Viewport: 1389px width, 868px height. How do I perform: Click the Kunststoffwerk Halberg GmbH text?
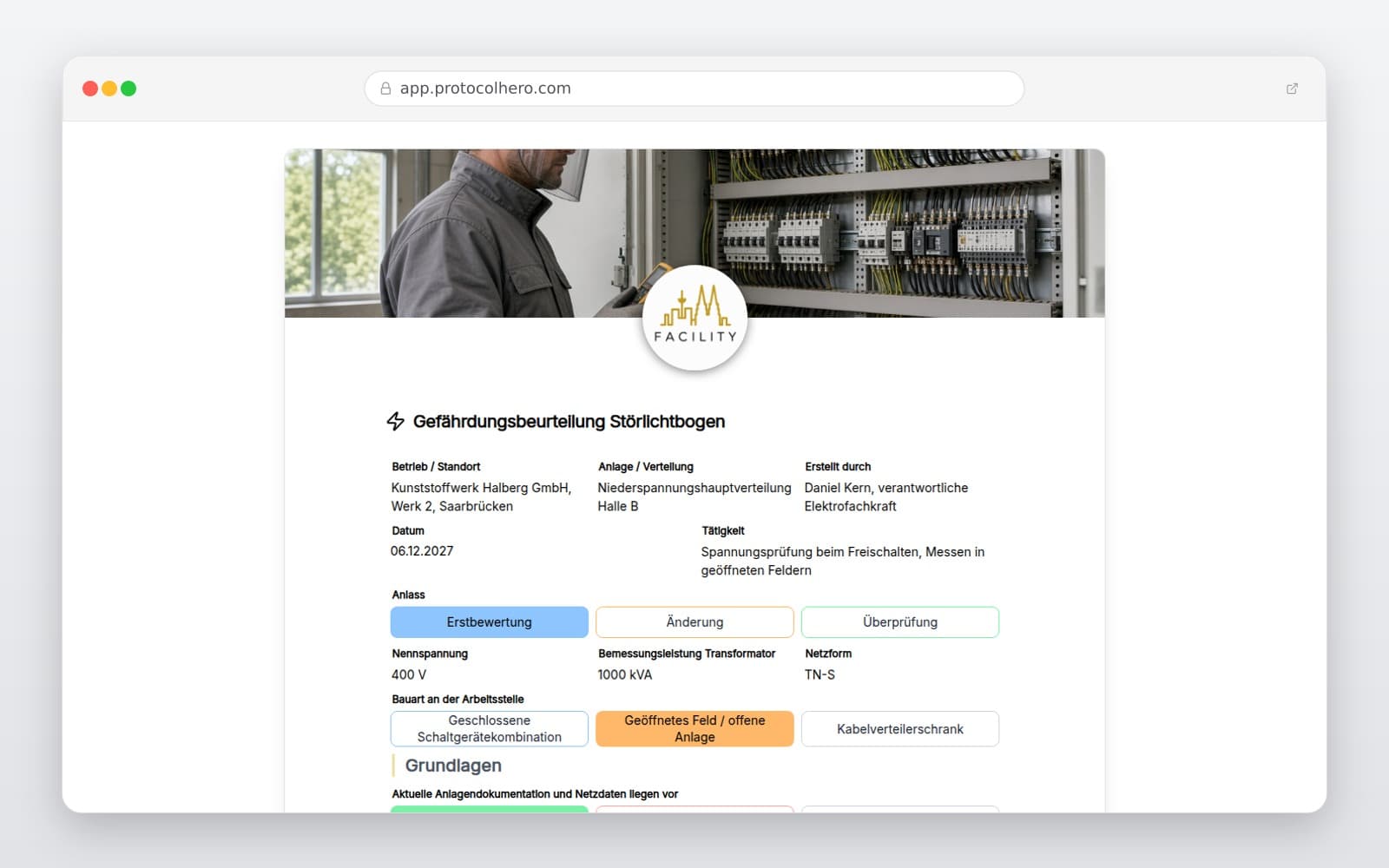click(482, 497)
